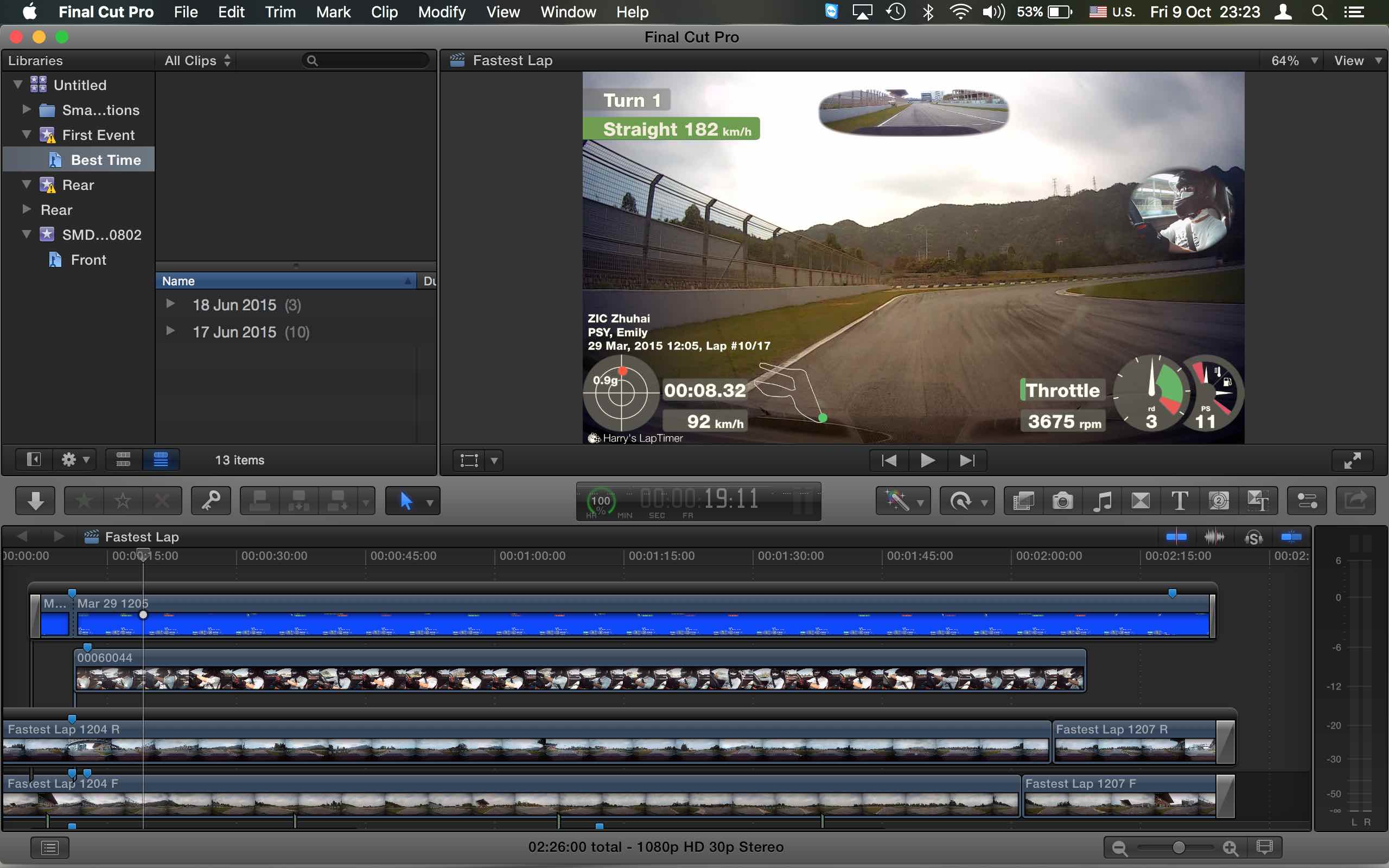Open macOS Notification Center icon
This screenshot has width=1389, height=868.
click(1355, 12)
